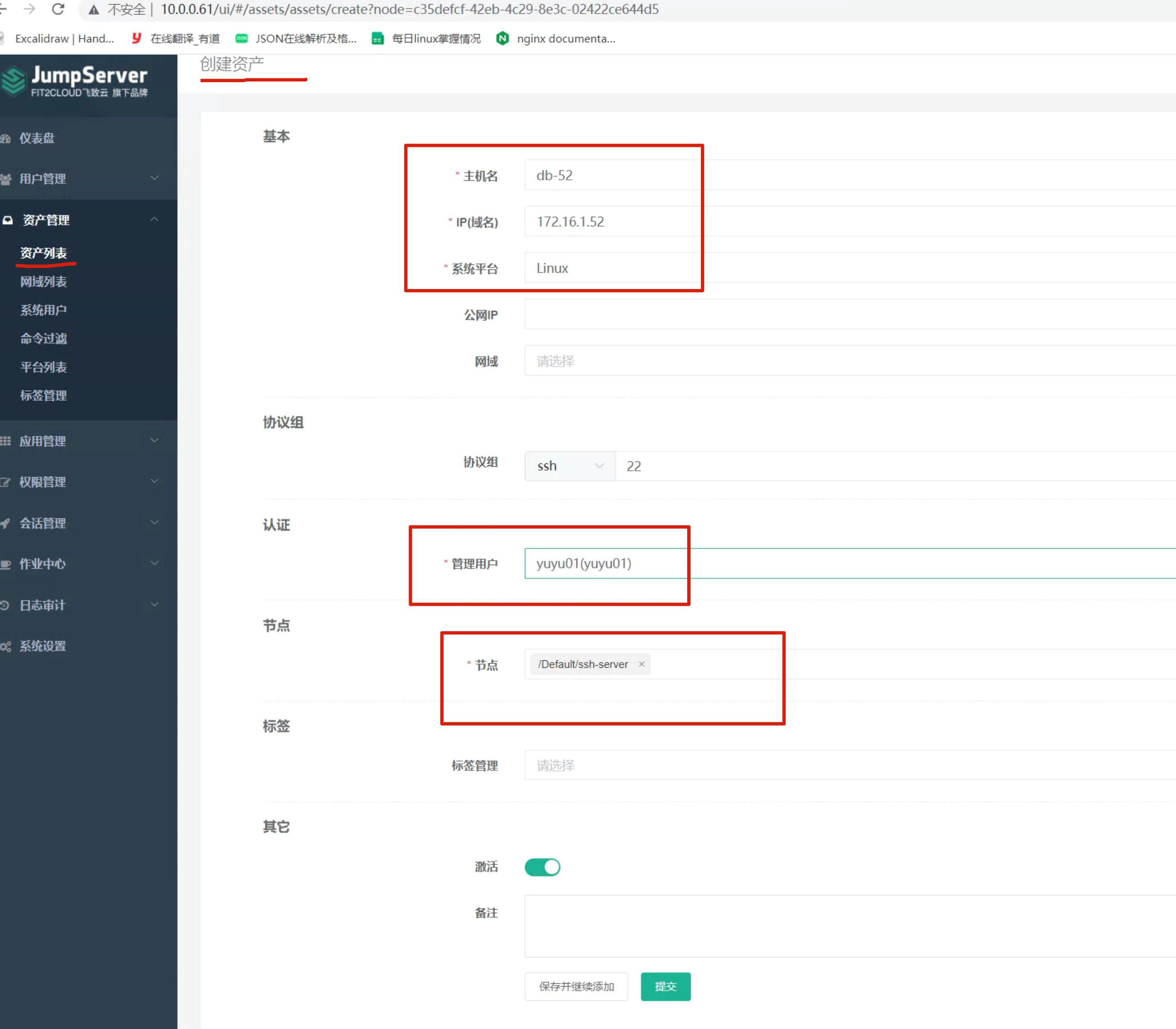Click the 提交 submit button
1176x1029 pixels.
click(666, 987)
